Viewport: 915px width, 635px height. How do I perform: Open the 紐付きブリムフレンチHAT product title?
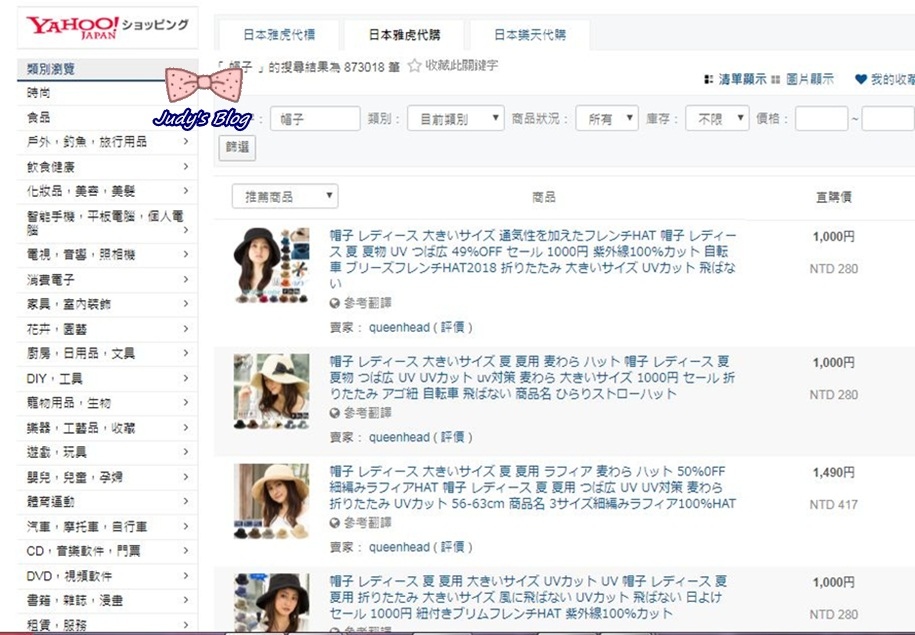pos(529,597)
